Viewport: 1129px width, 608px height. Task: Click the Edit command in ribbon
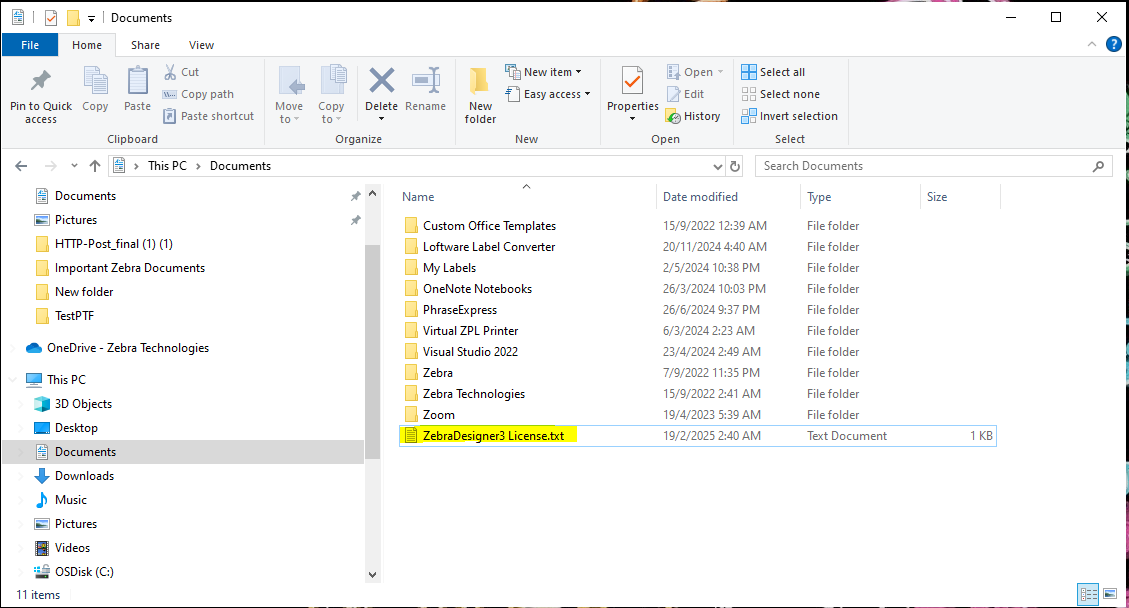coord(685,94)
